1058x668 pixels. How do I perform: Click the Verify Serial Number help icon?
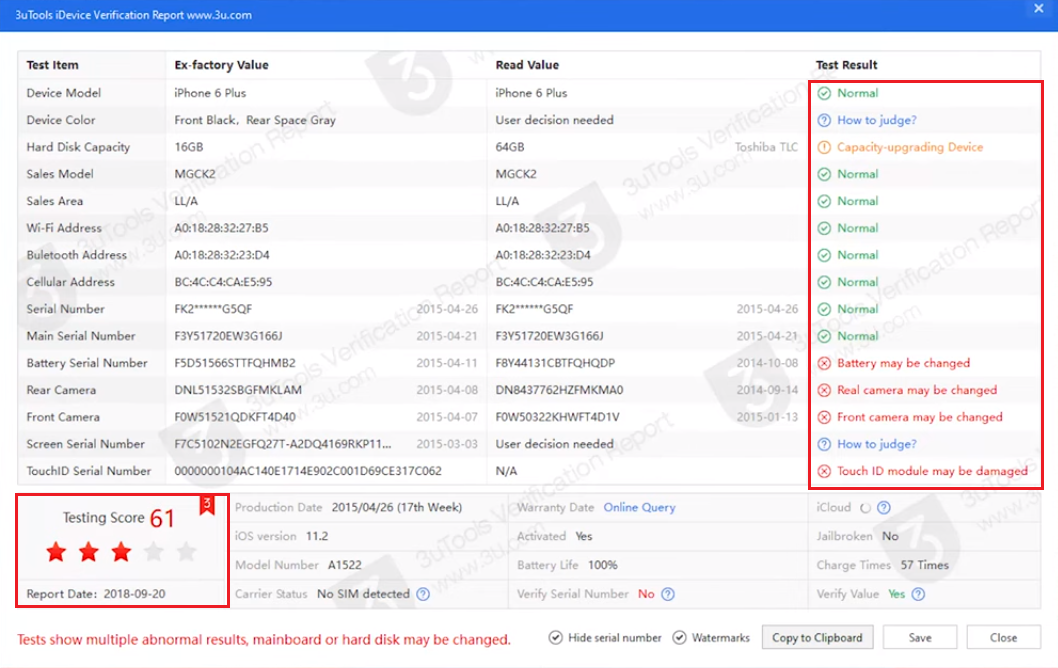click(668, 594)
